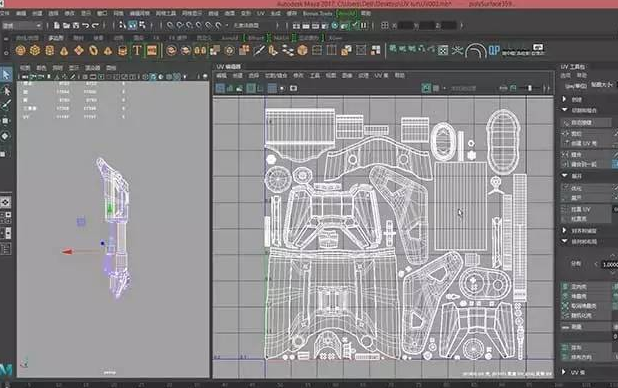Click the 自动接缝 button in UV Toolkit
The height and width of the screenshot is (388, 618).
[x=587, y=123]
